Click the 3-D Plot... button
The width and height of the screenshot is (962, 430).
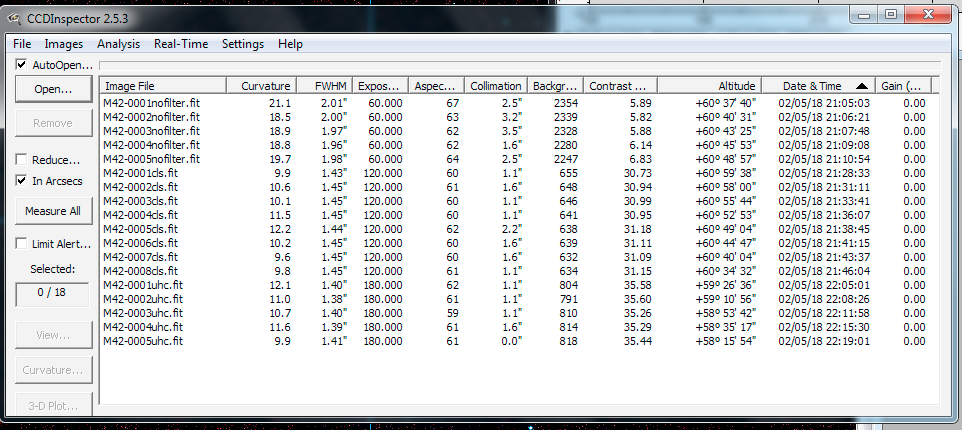click(x=53, y=404)
